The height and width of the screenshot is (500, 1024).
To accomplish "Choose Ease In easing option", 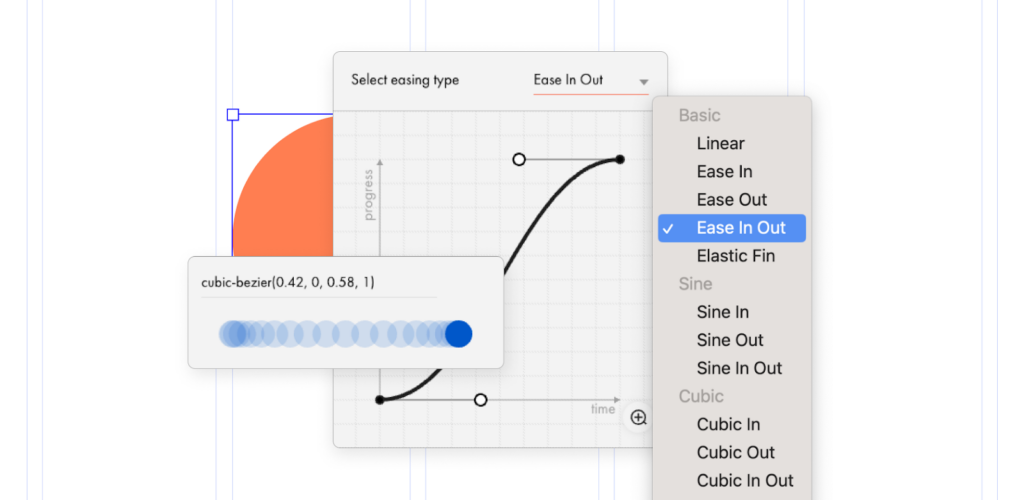I will [x=724, y=172].
